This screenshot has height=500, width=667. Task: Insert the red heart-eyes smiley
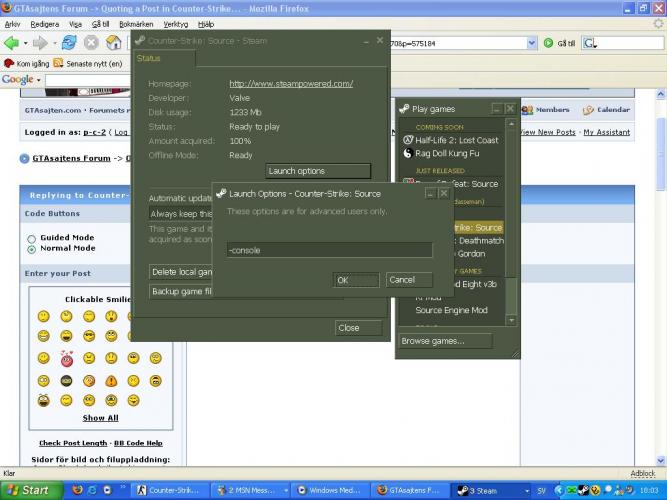66,358
